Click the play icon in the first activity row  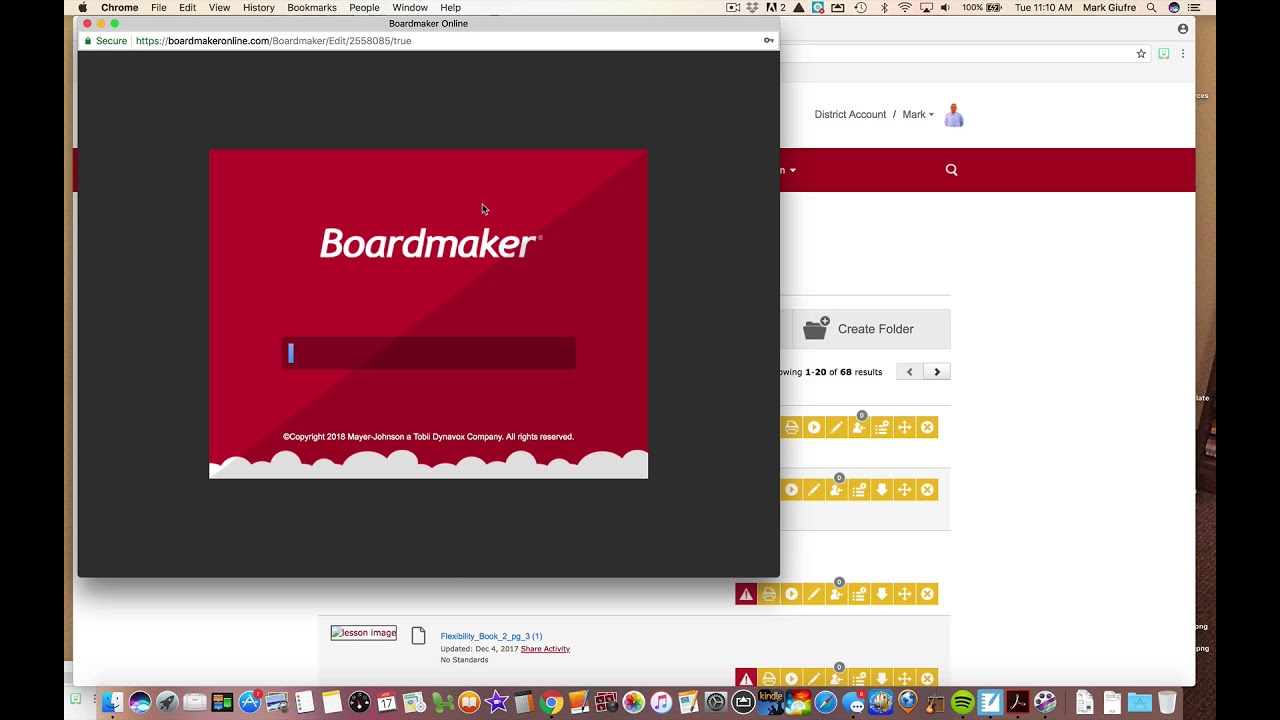[814, 428]
